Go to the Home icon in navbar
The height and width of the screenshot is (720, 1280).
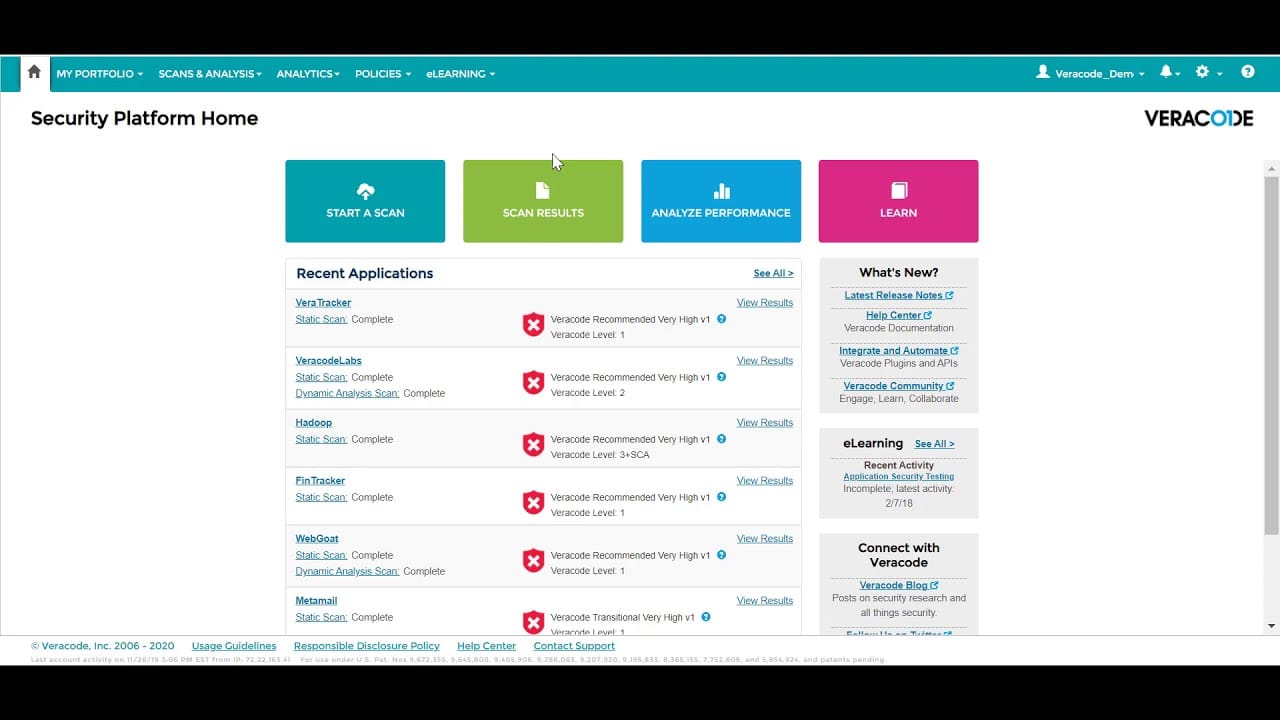point(34,72)
